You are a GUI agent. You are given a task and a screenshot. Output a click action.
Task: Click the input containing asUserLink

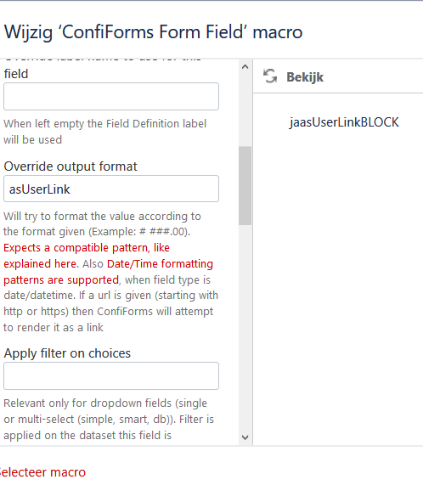click(111, 189)
